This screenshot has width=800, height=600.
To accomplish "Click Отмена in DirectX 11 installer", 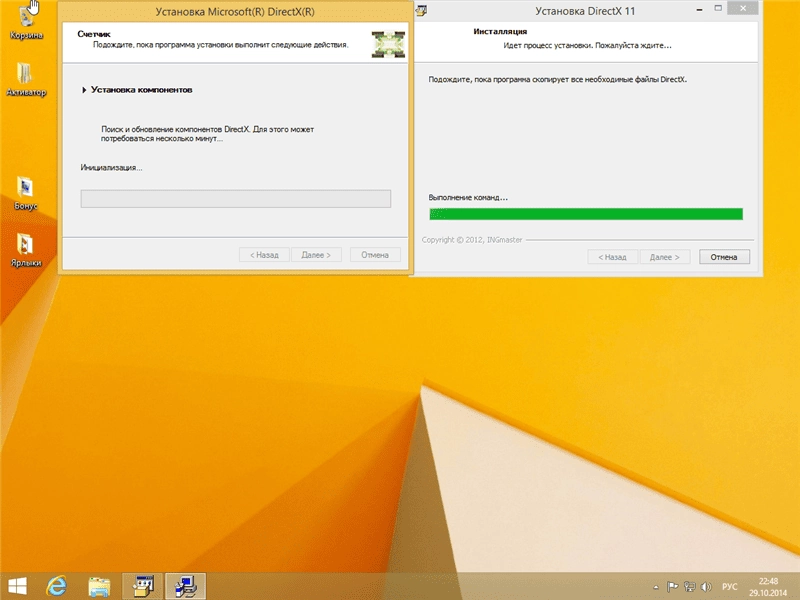I will [x=724, y=257].
